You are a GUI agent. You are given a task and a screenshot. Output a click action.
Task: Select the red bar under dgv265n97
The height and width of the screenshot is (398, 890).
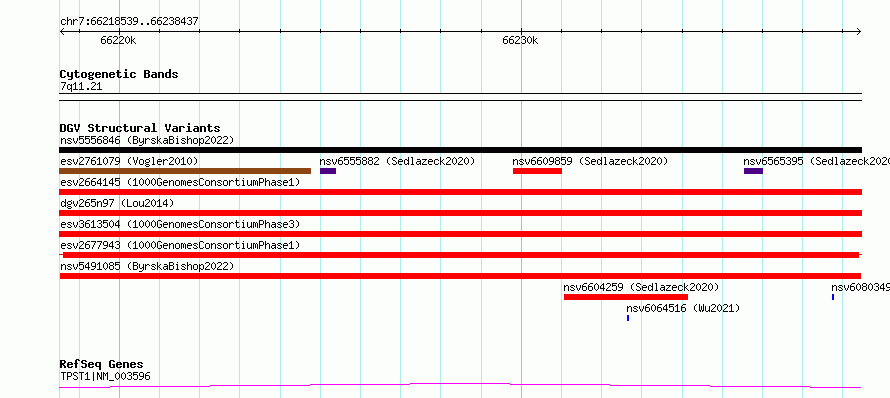[460, 213]
